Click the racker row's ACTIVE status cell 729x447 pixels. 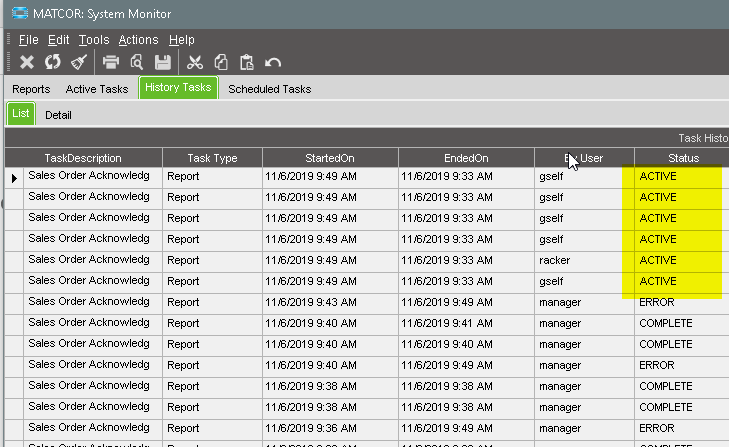[682, 260]
